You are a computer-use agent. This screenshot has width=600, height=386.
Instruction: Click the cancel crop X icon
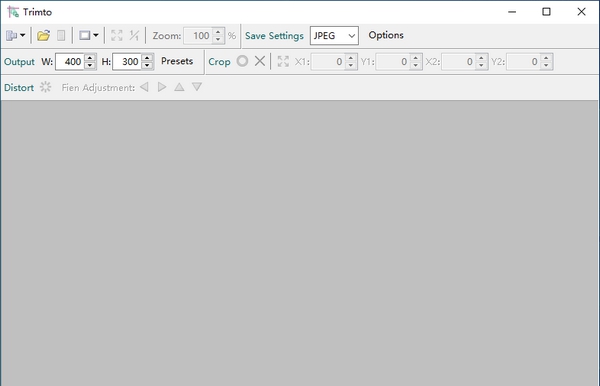coord(260,61)
